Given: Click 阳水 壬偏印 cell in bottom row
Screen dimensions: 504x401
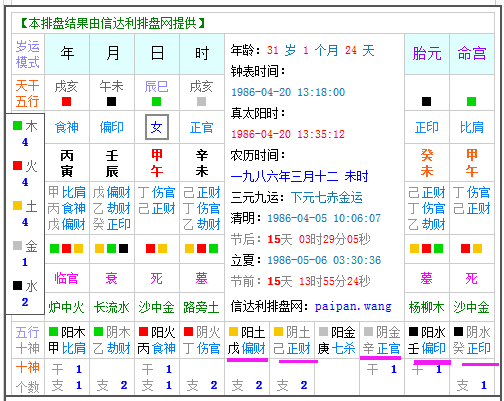Looking at the screenshot, I should pos(427,340).
